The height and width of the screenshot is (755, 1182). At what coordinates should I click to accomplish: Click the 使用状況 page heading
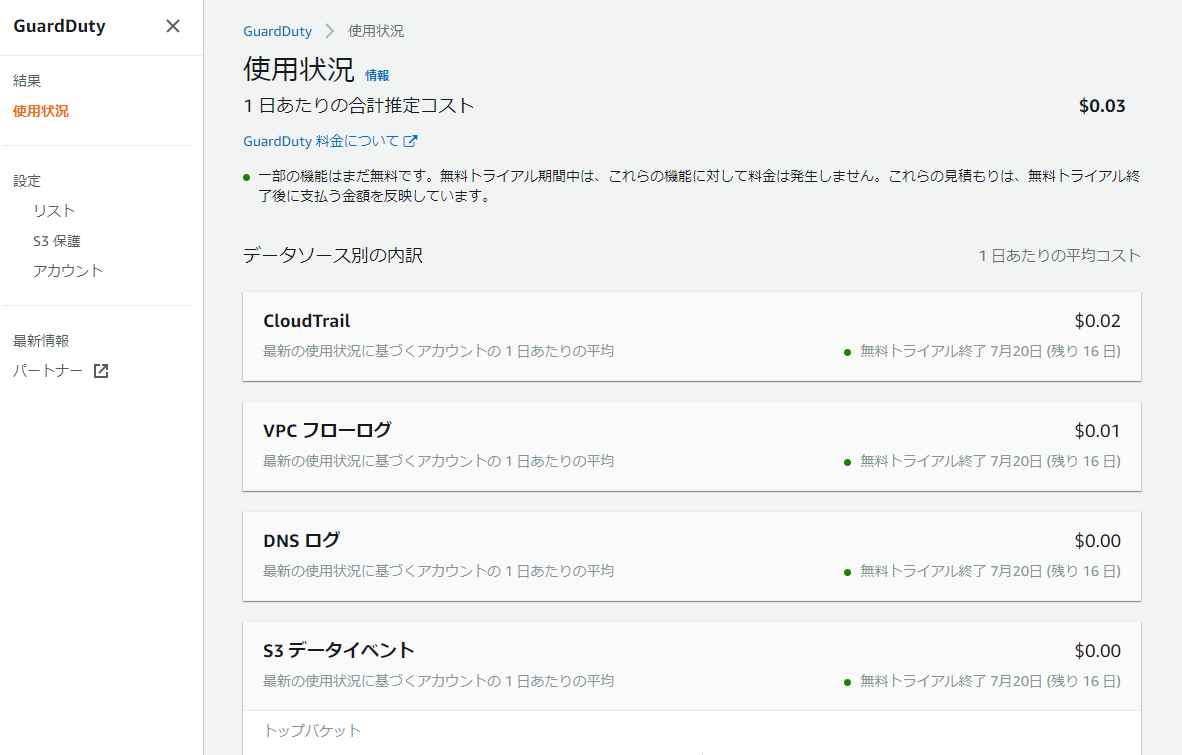[x=299, y=69]
